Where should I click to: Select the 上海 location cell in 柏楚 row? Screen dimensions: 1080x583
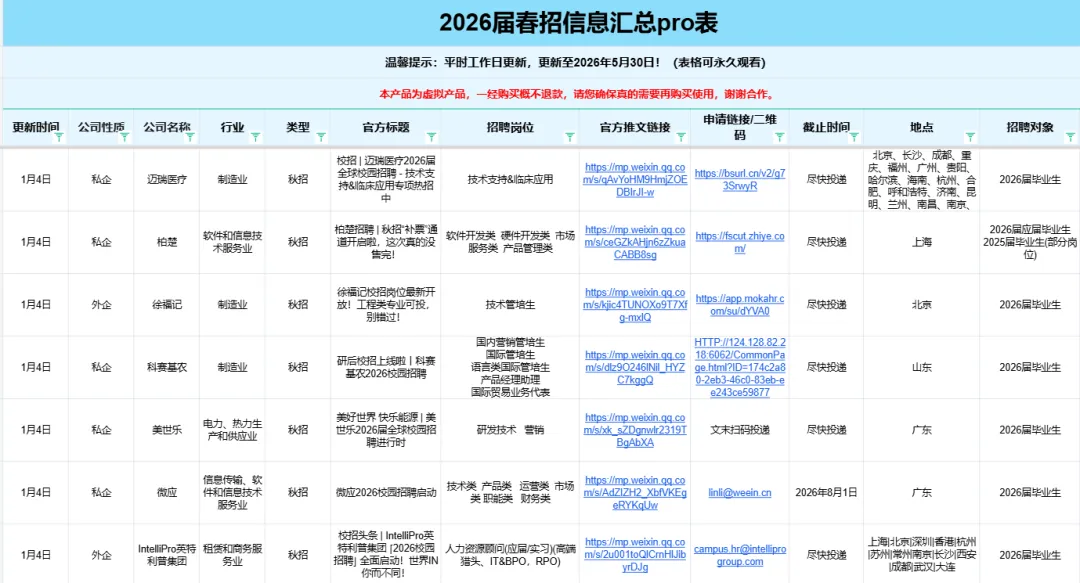pyautogui.click(x=922, y=242)
